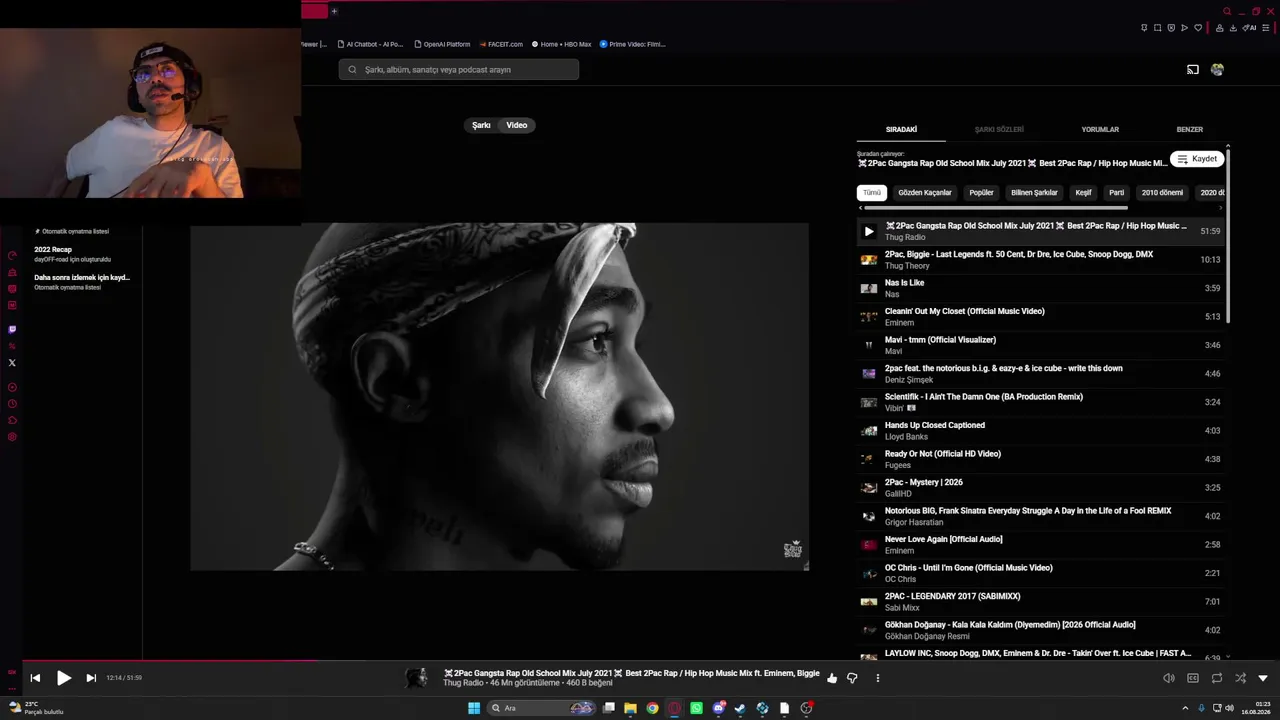
Task: Play Never Love Again [Official Audio]
Action: point(1040,545)
